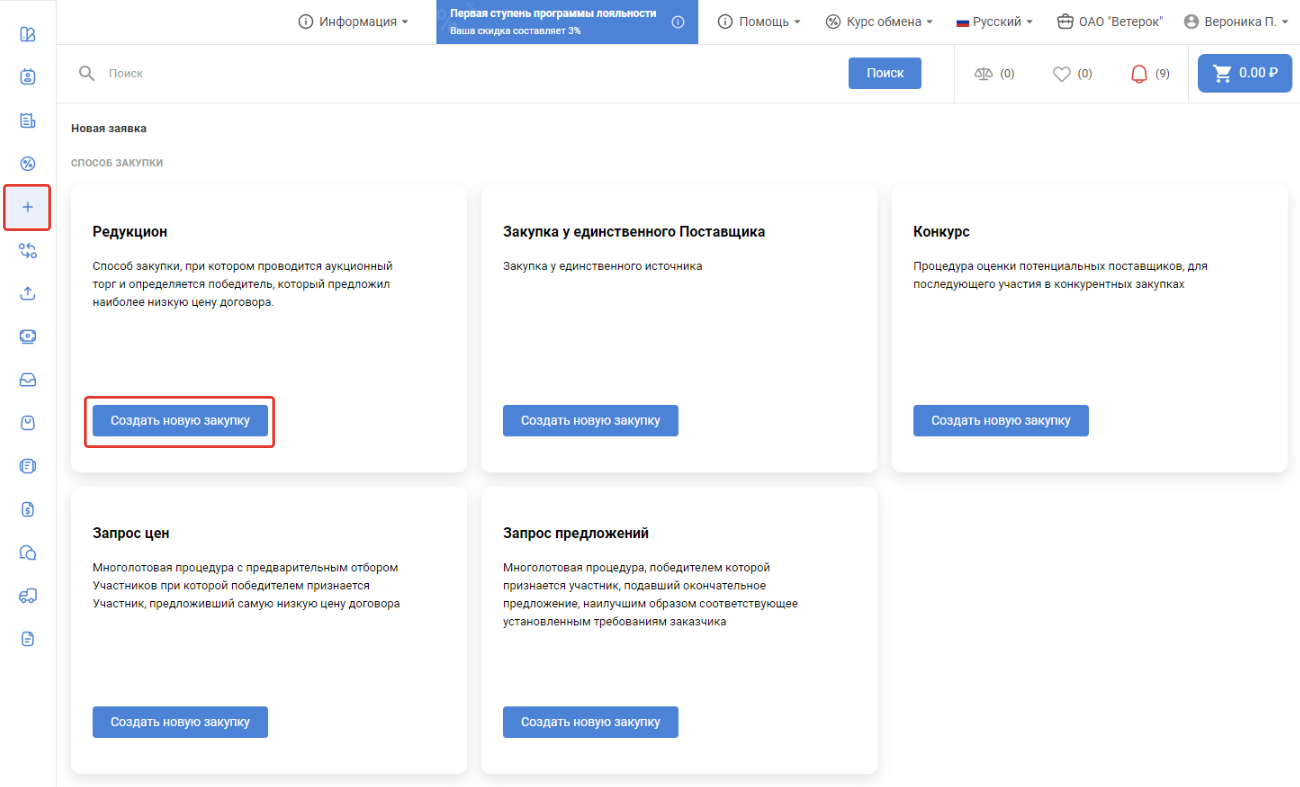The image size is (1300, 787).
Task: Click the upload arrow sidebar icon
Action: (28, 293)
